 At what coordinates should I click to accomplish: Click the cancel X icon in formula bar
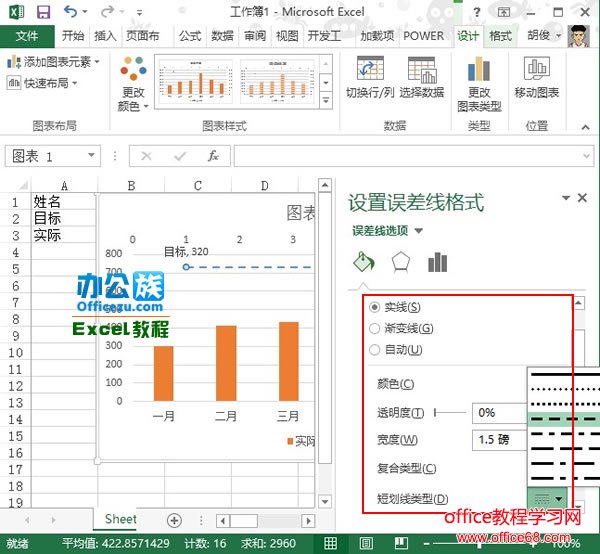click(146, 156)
